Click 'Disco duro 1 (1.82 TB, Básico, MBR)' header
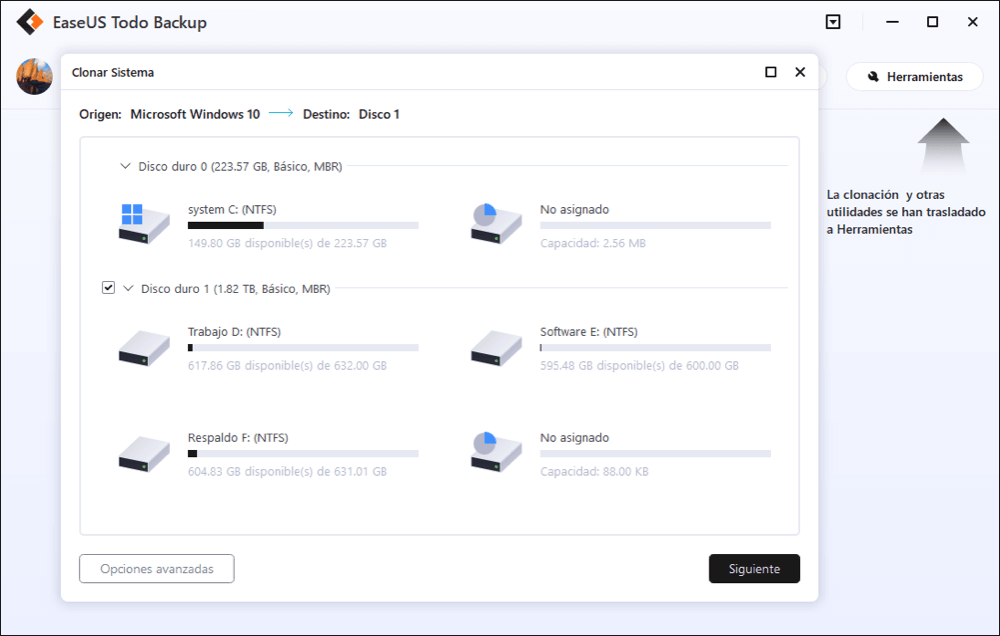Image resolution: width=1000 pixels, height=636 pixels. tap(235, 289)
